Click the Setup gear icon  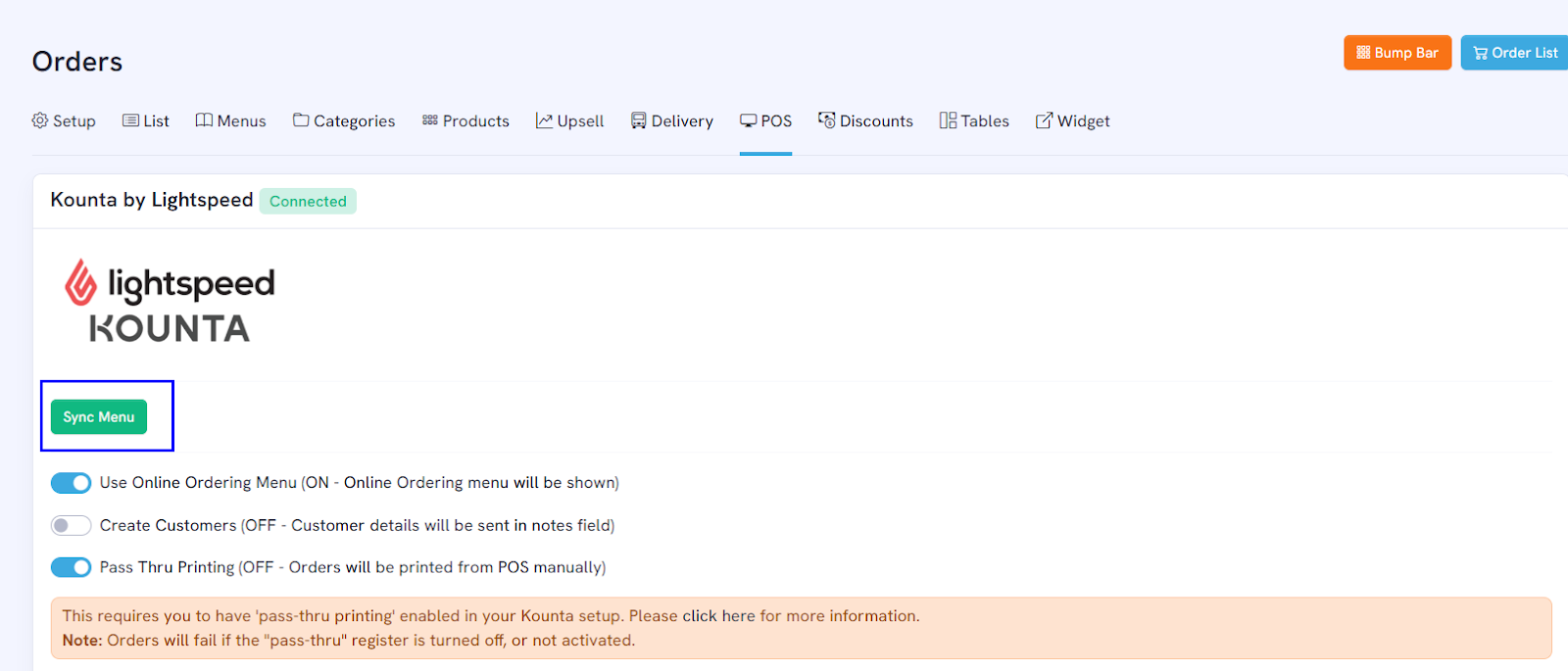click(x=40, y=120)
